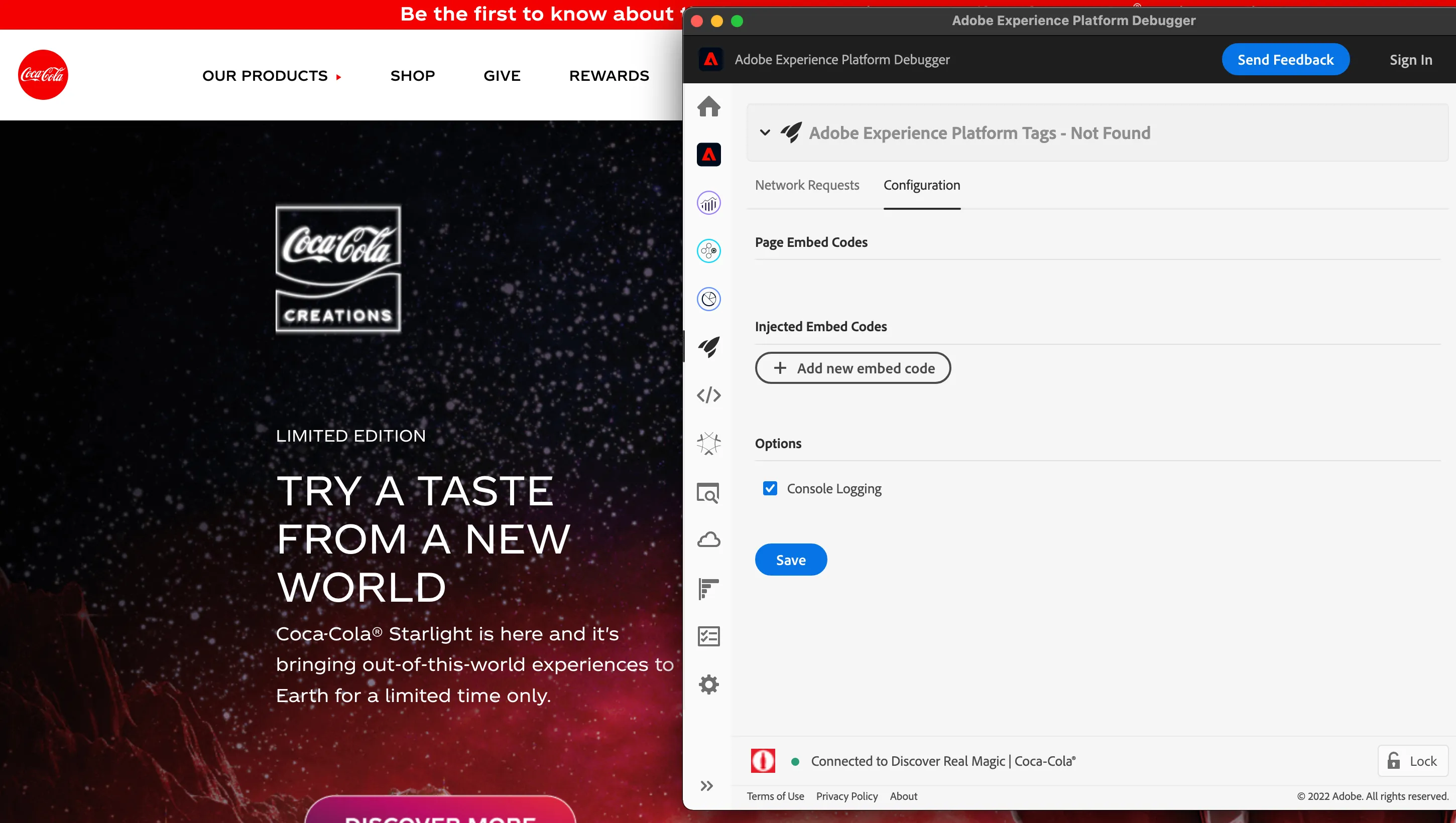Image resolution: width=1456 pixels, height=823 pixels.
Task: Click Add new embed code button
Action: (x=853, y=368)
